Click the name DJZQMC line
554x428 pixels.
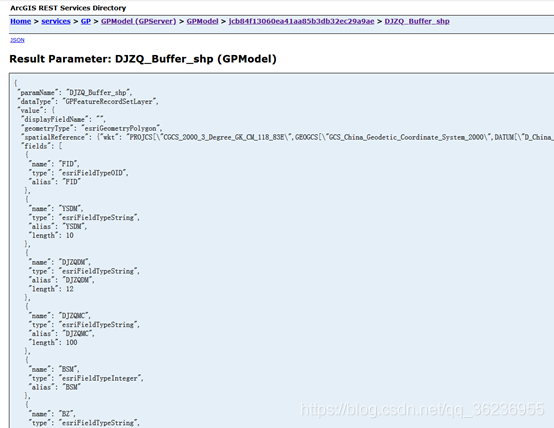click(x=60, y=316)
